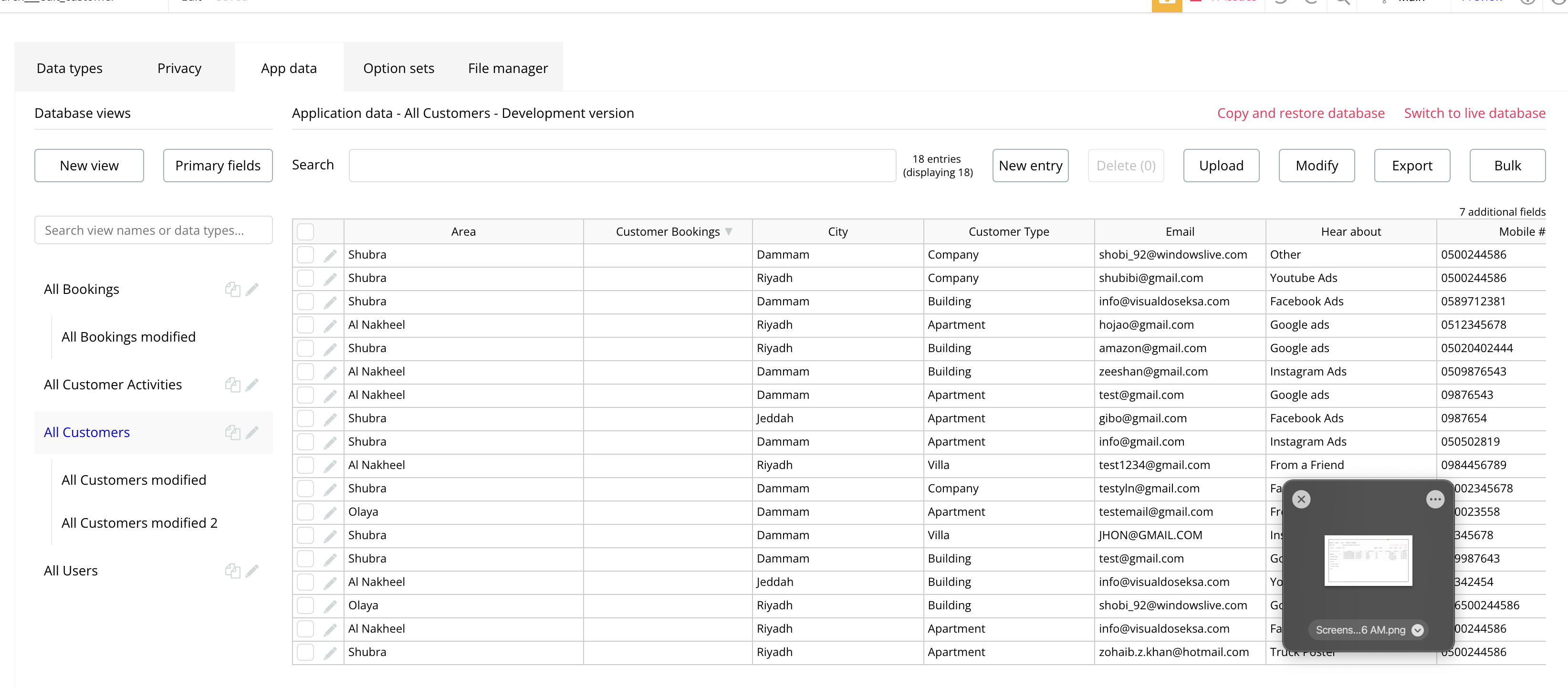Focus the Search view names or data types field
The image size is (1568, 688).
(153, 230)
